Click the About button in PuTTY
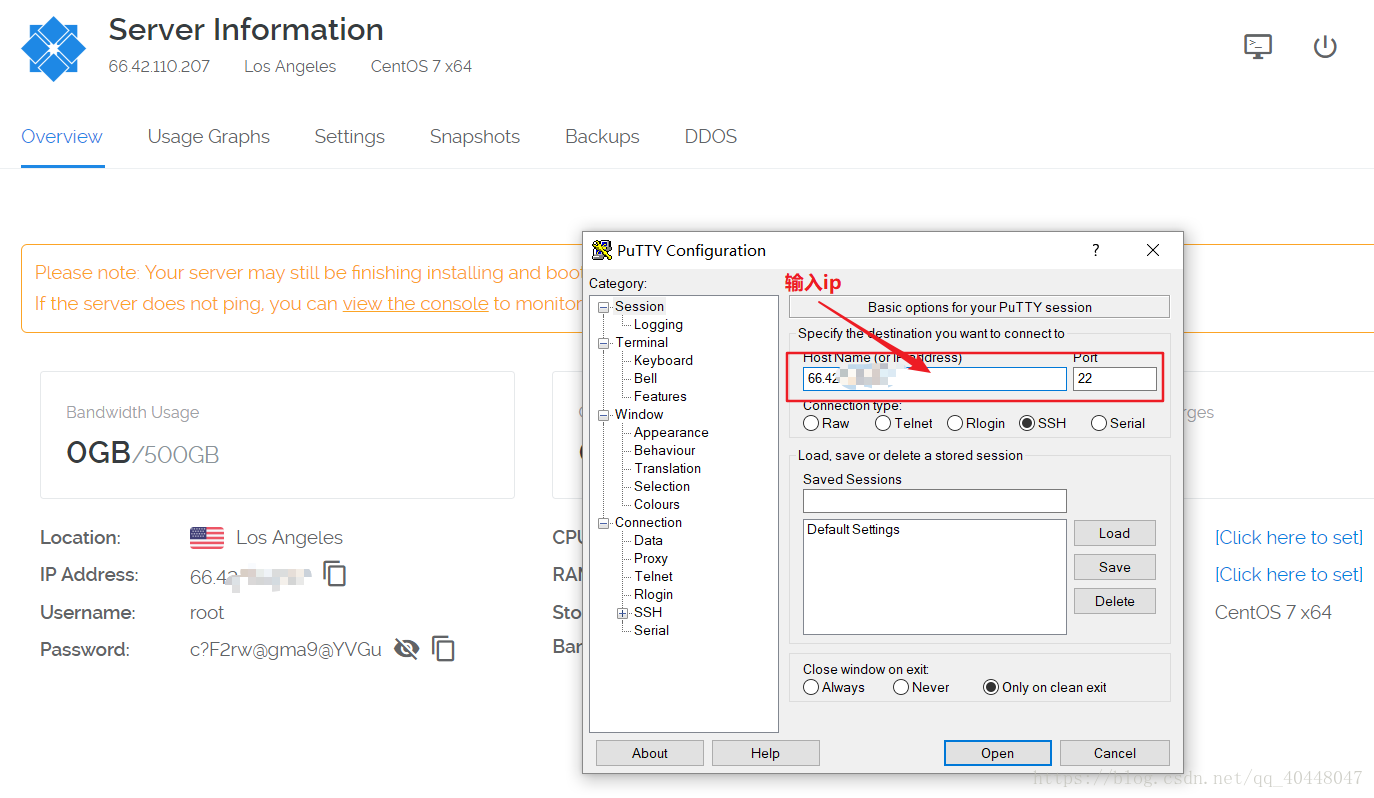Screen dimensions: 1374x798 (650, 753)
